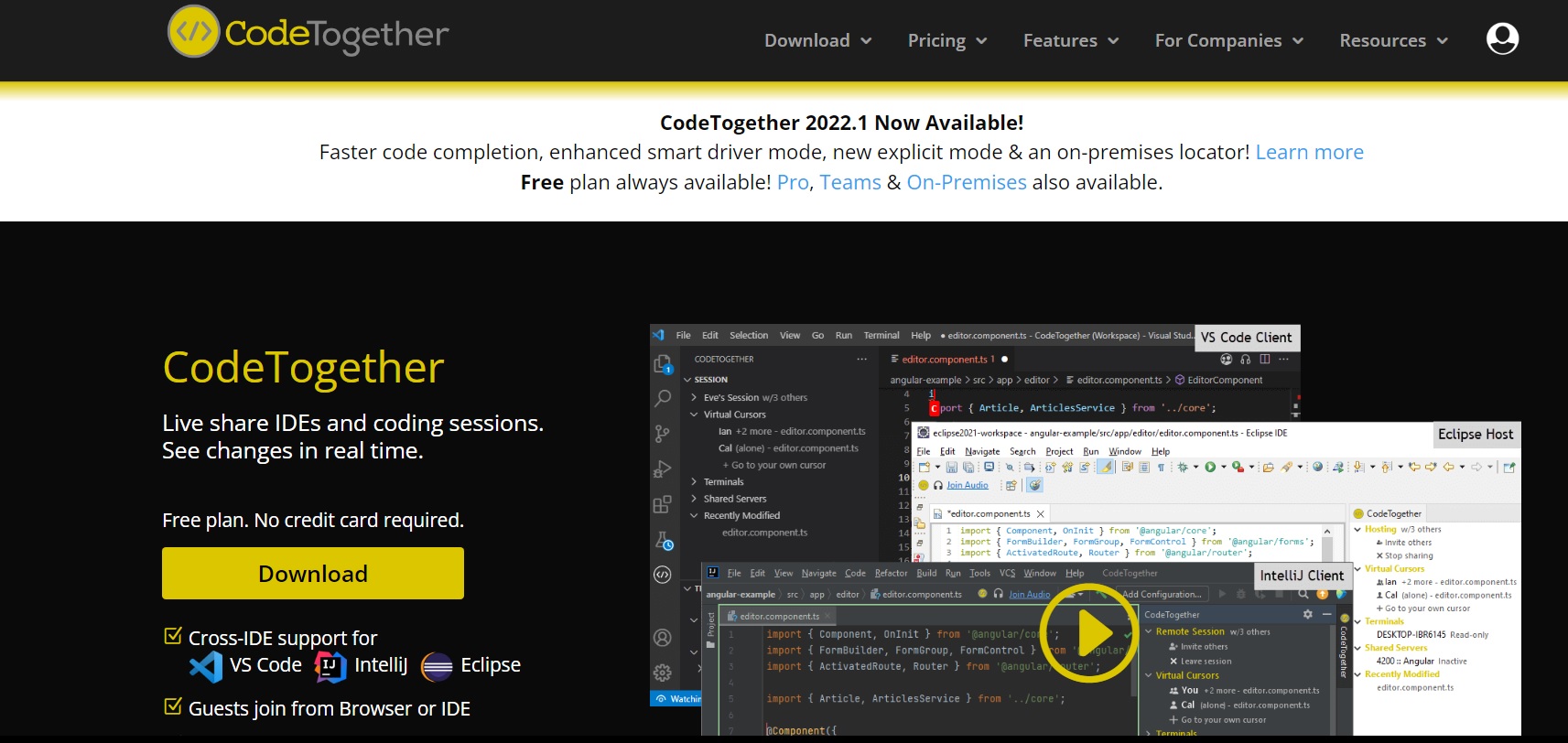Image resolution: width=1568 pixels, height=743 pixels.
Task: Collapse Virtual Cursors node in VS Code tree
Action: (x=694, y=415)
